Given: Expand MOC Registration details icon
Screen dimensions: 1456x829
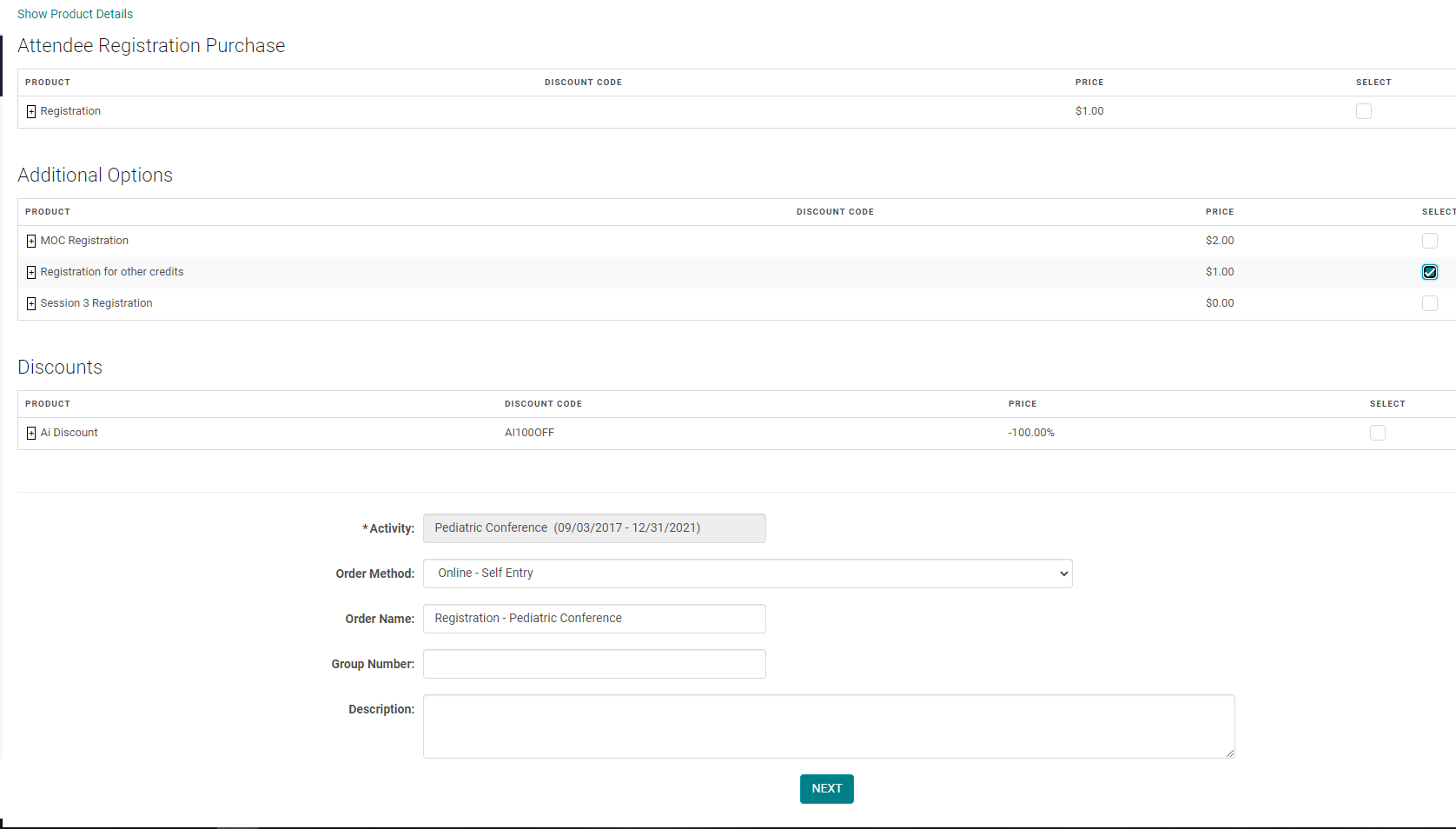Looking at the screenshot, I should tap(31, 242).
